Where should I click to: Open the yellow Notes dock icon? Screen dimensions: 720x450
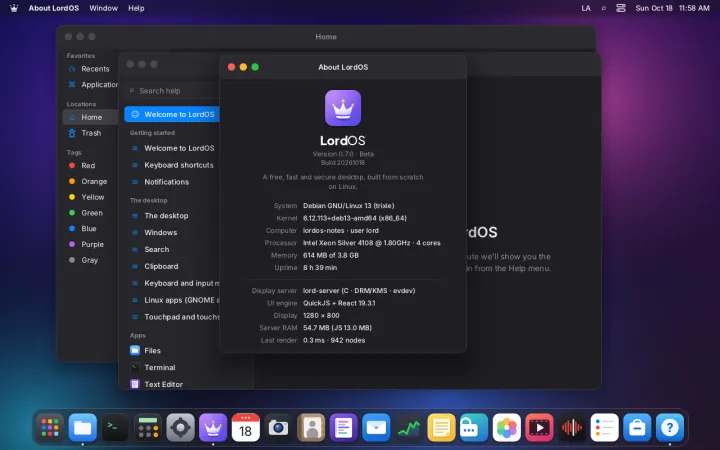[x=441, y=428]
